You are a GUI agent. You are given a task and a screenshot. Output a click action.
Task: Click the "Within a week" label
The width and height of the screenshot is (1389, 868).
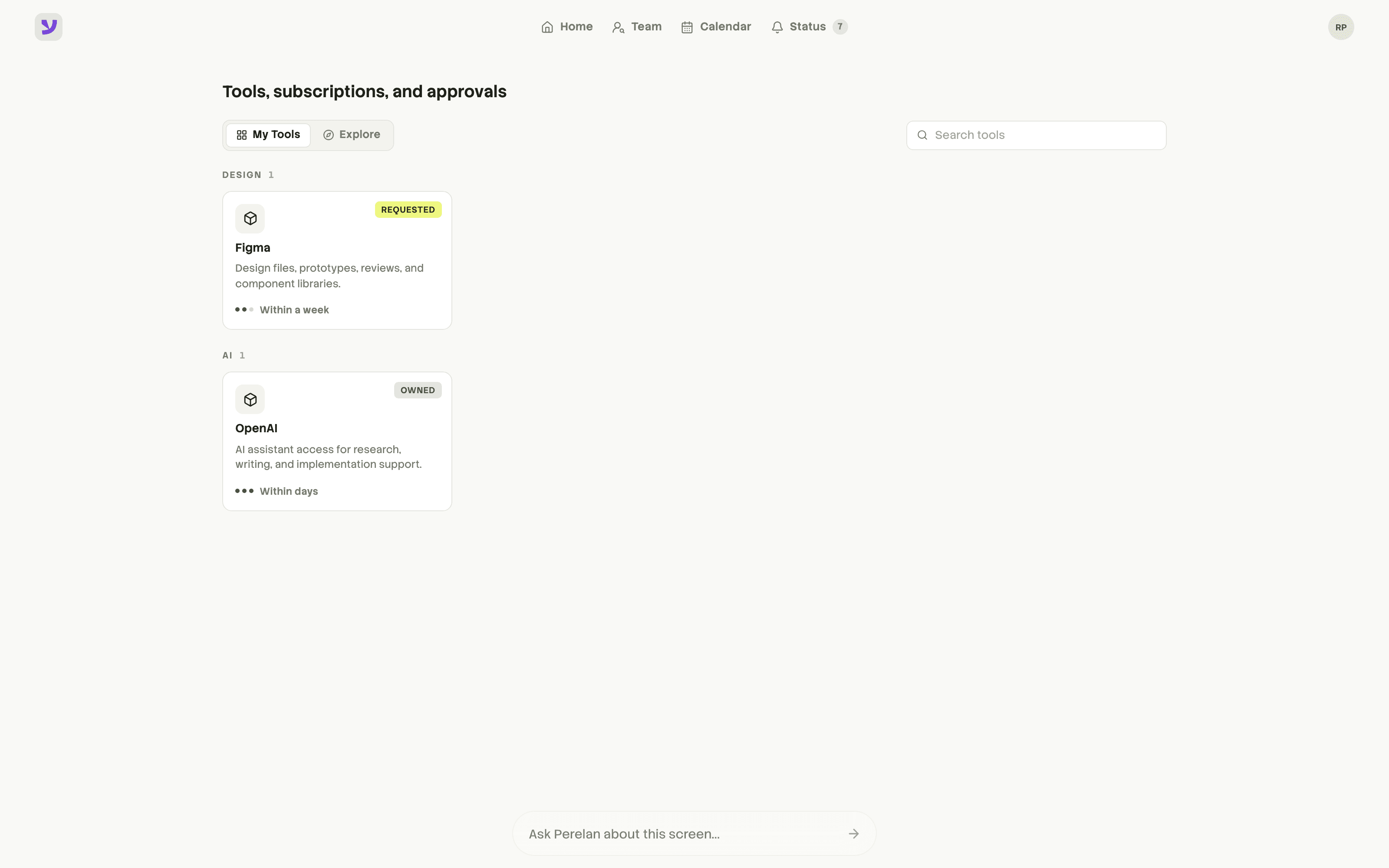tap(294, 310)
